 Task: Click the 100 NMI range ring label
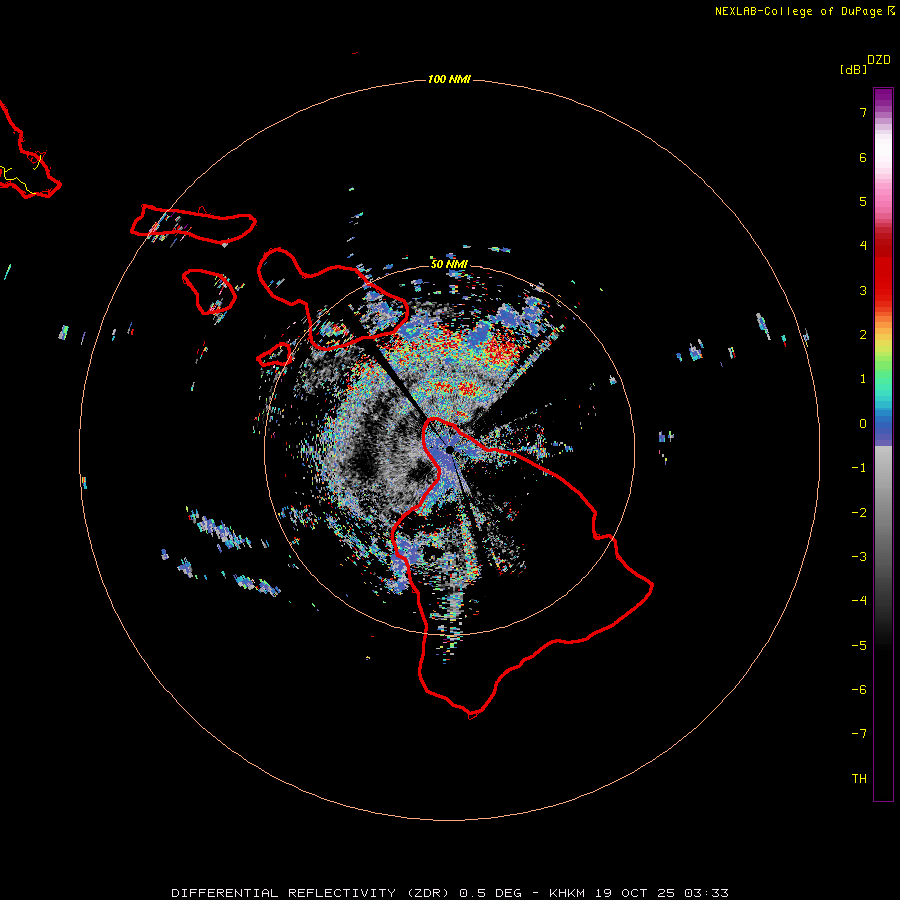(x=449, y=79)
